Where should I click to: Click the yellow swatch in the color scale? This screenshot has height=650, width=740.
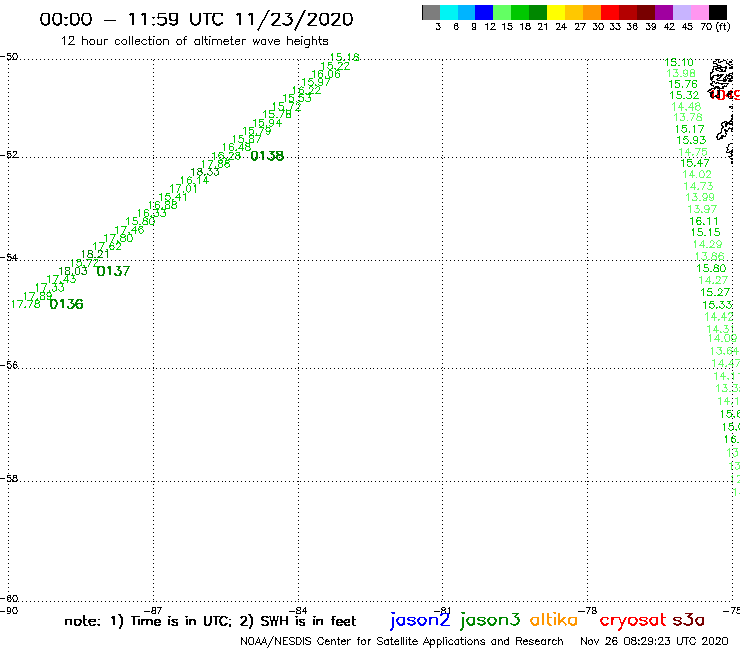(x=556, y=12)
